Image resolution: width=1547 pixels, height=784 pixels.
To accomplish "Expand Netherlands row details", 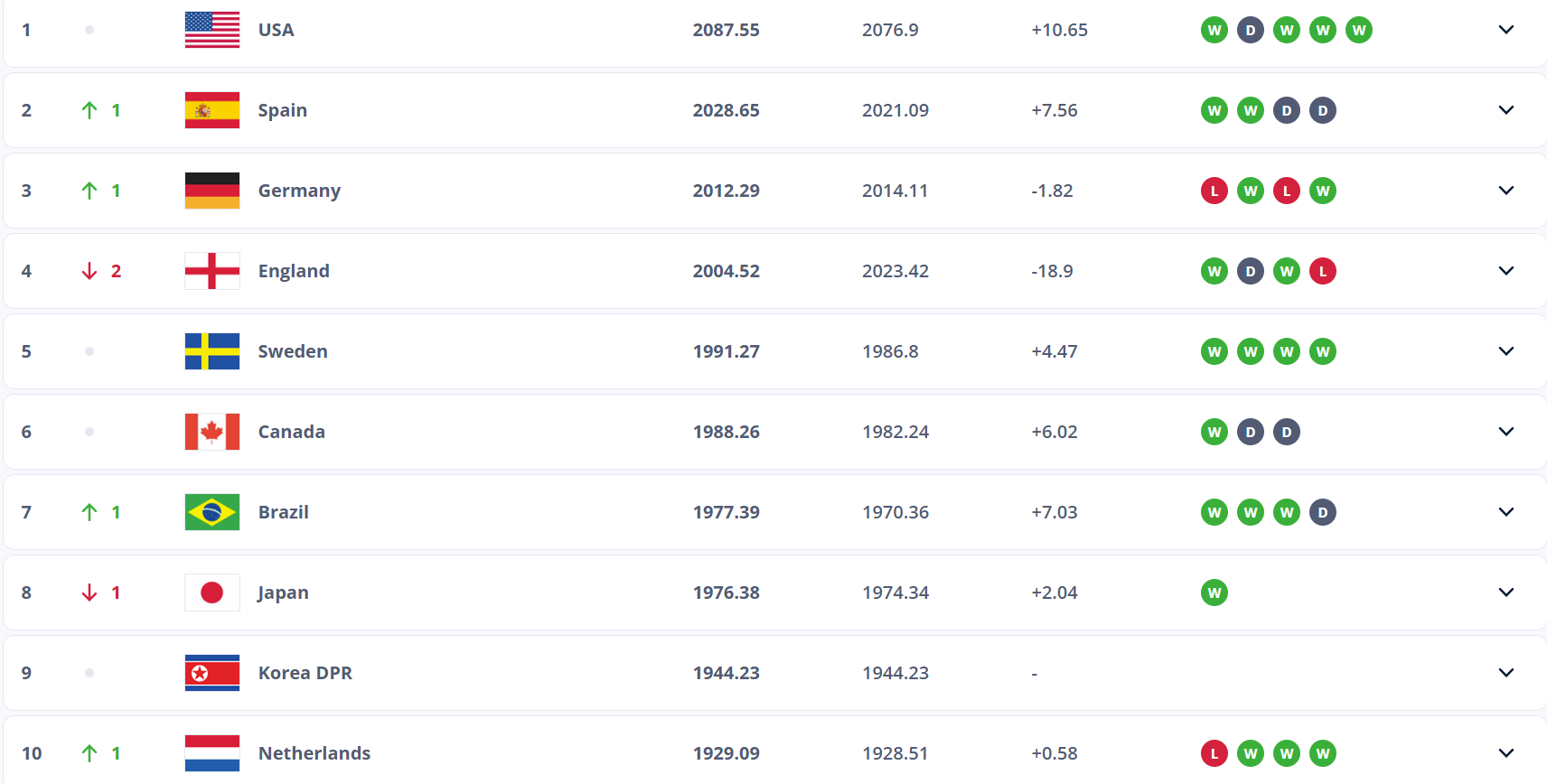I will click(1505, 753).
